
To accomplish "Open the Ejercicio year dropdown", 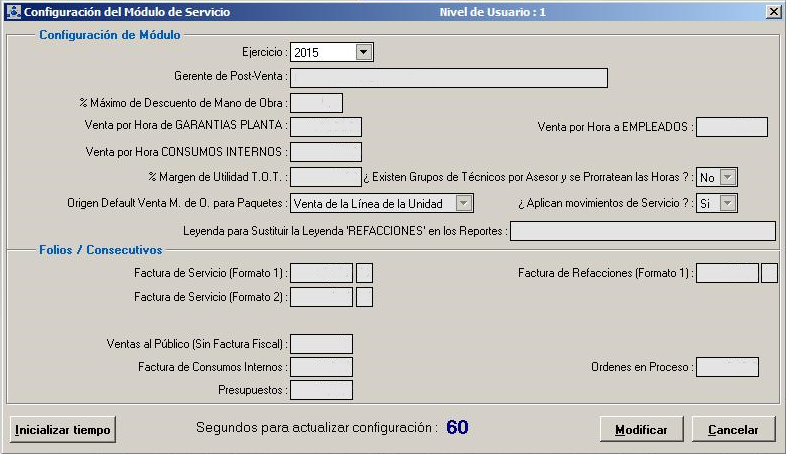I will coord(364,52).
